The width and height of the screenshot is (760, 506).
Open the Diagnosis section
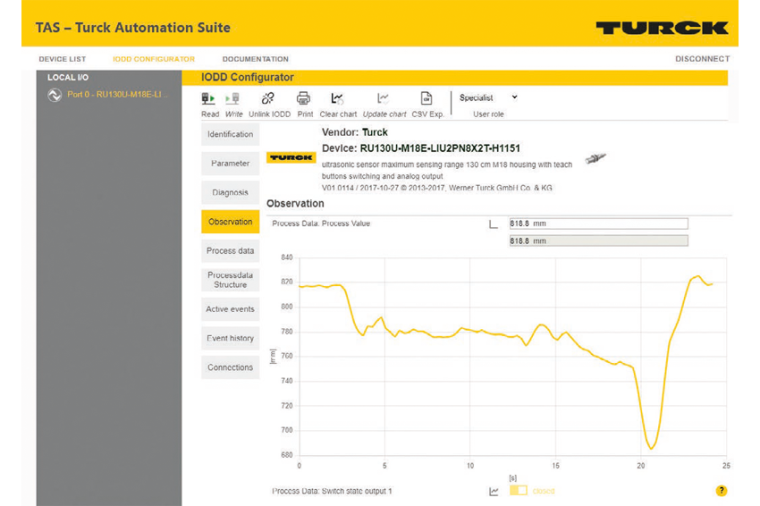click(x=230, y=192)
